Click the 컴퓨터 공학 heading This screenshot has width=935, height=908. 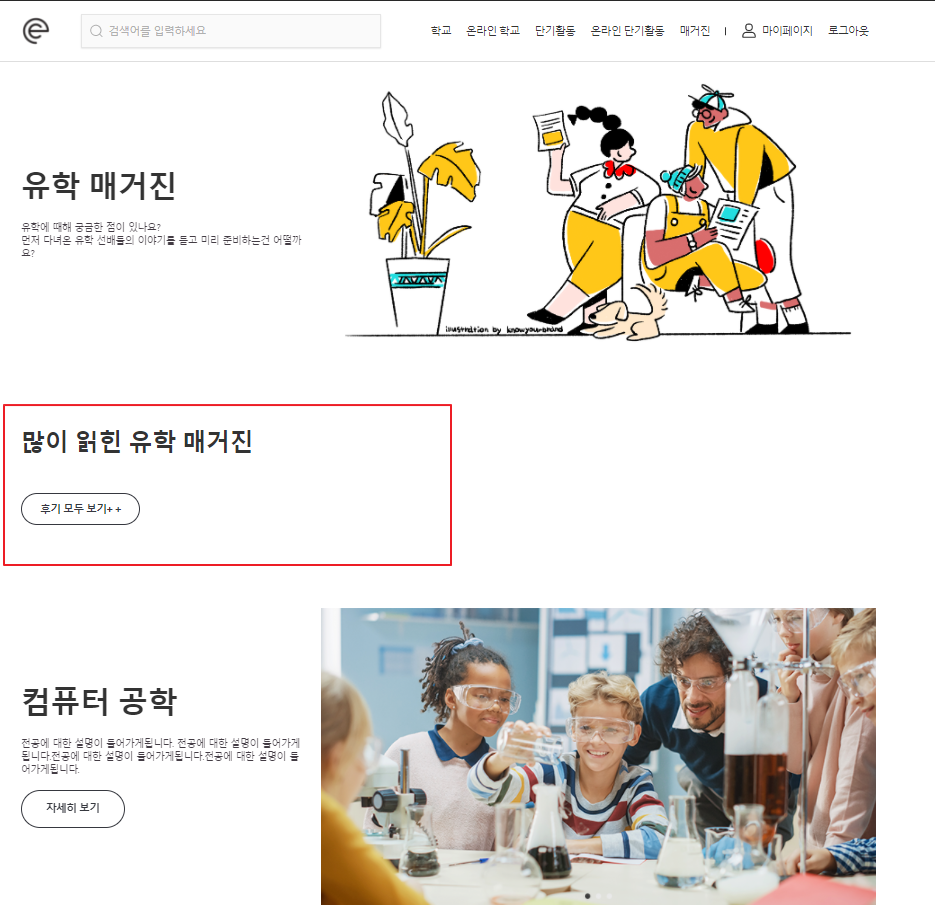tap(99, 701)
